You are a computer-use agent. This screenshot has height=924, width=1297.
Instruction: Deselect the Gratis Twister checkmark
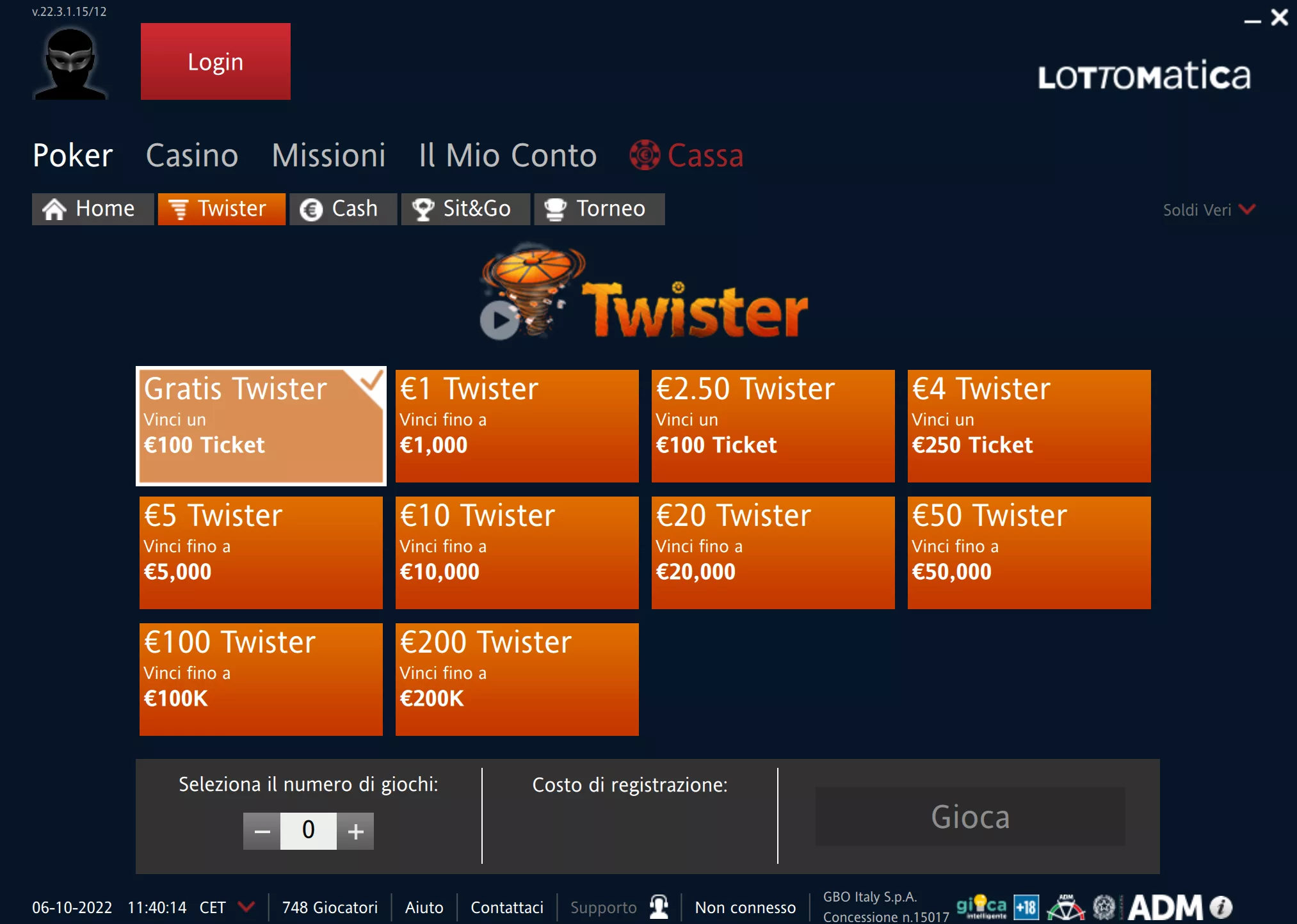point(369,382)
